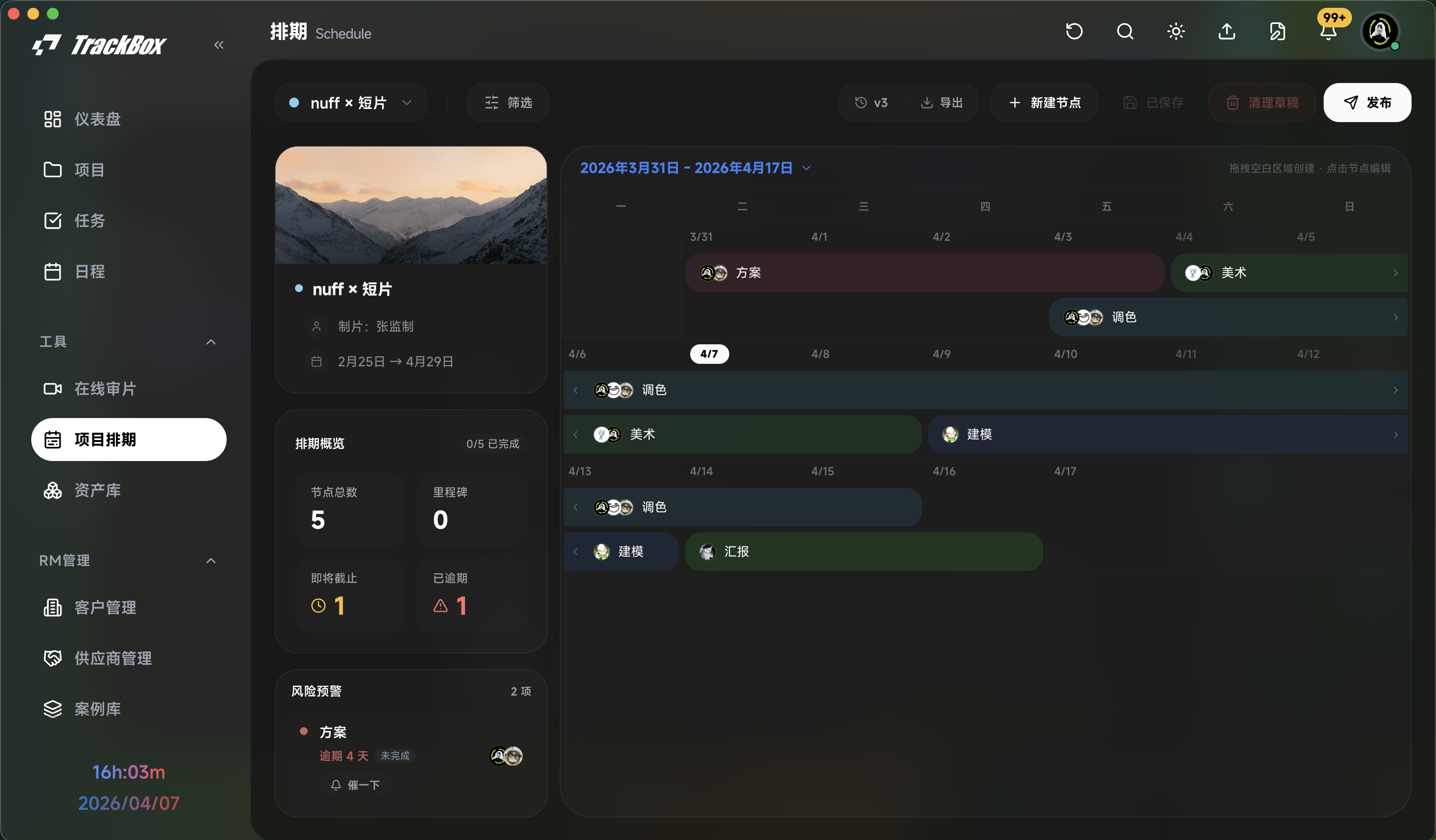Open 日程 in sidebar

click(129, 271)
